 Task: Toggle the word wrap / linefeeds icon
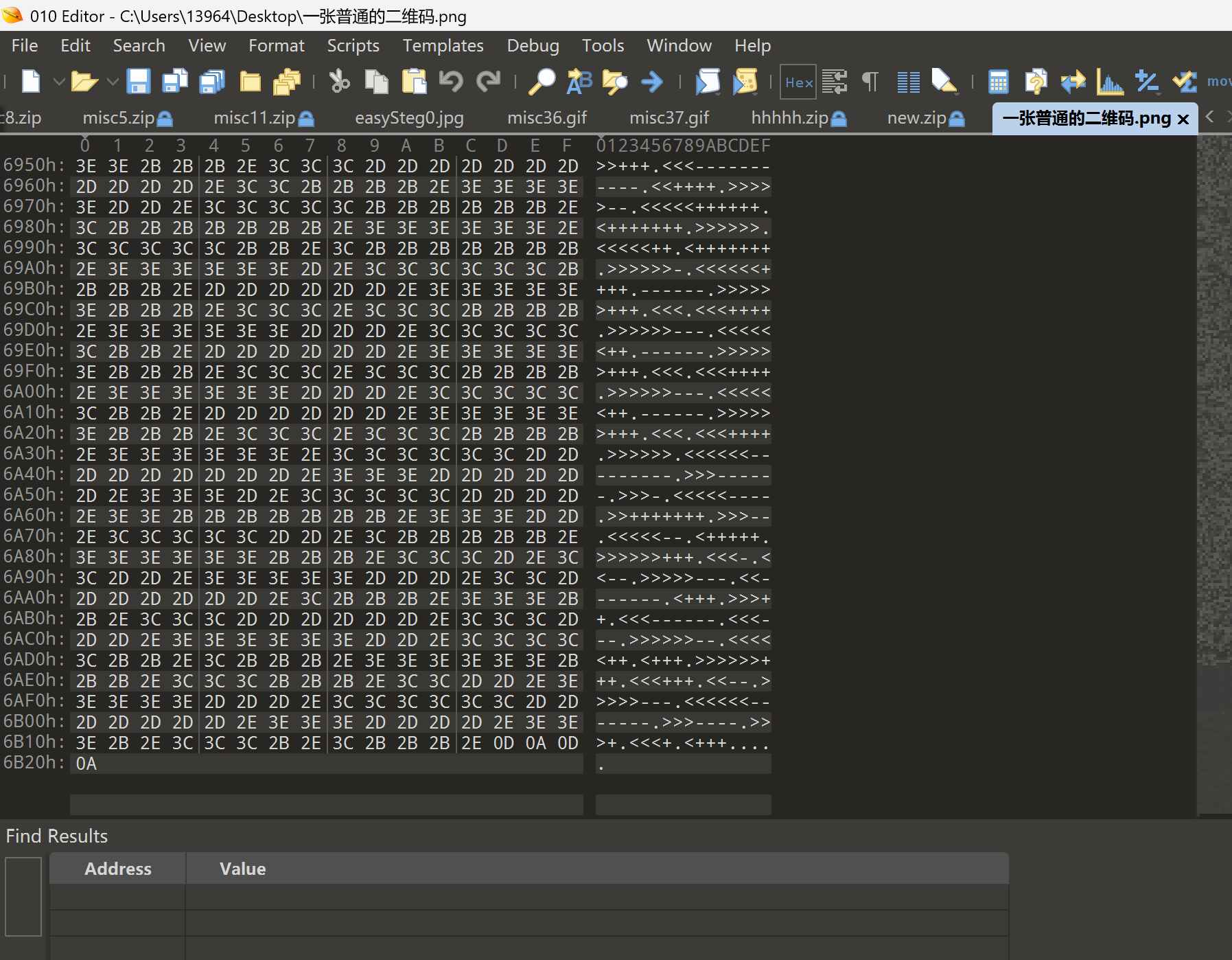835,82
